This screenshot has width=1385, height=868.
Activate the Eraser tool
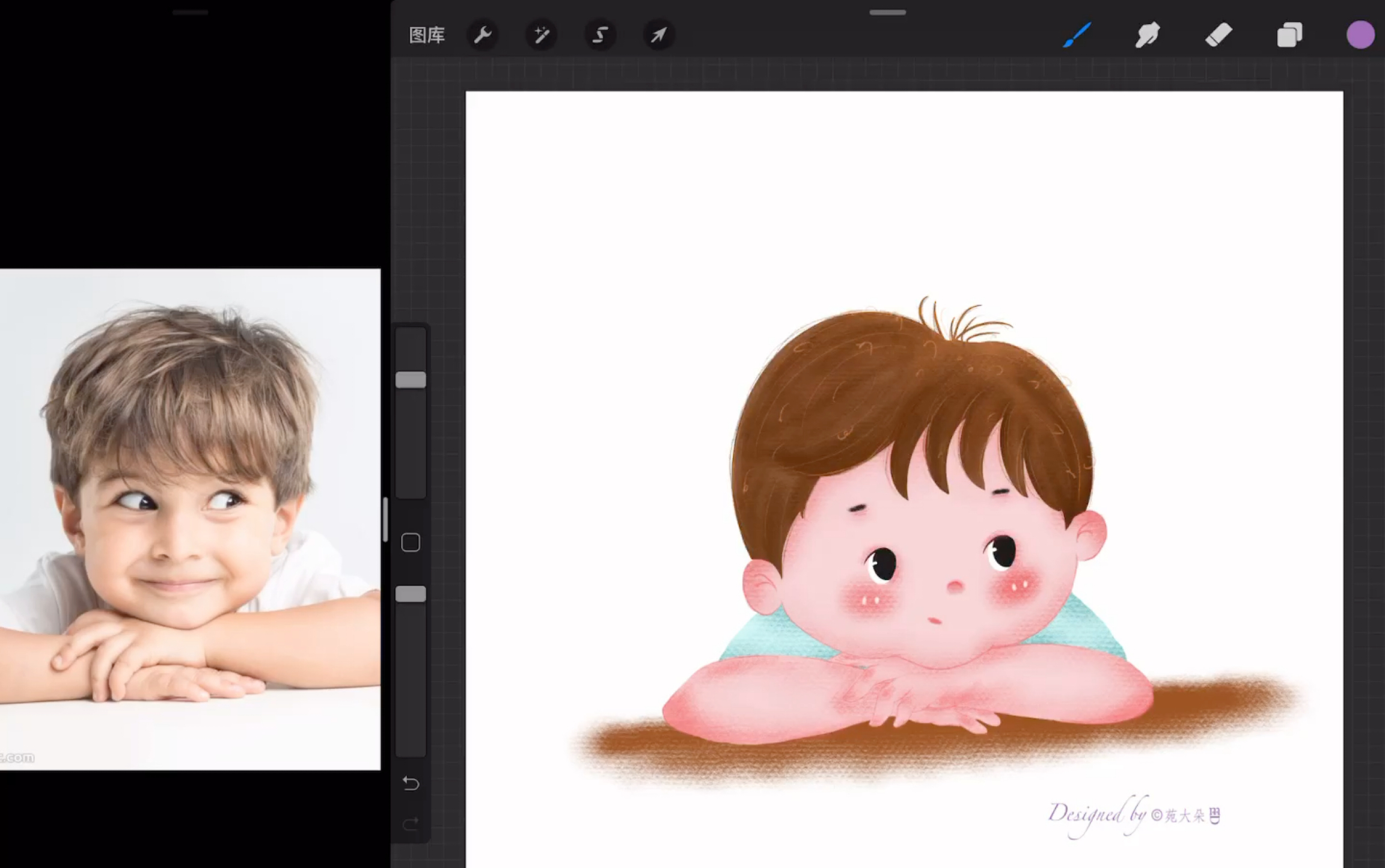coord(1218,34)
